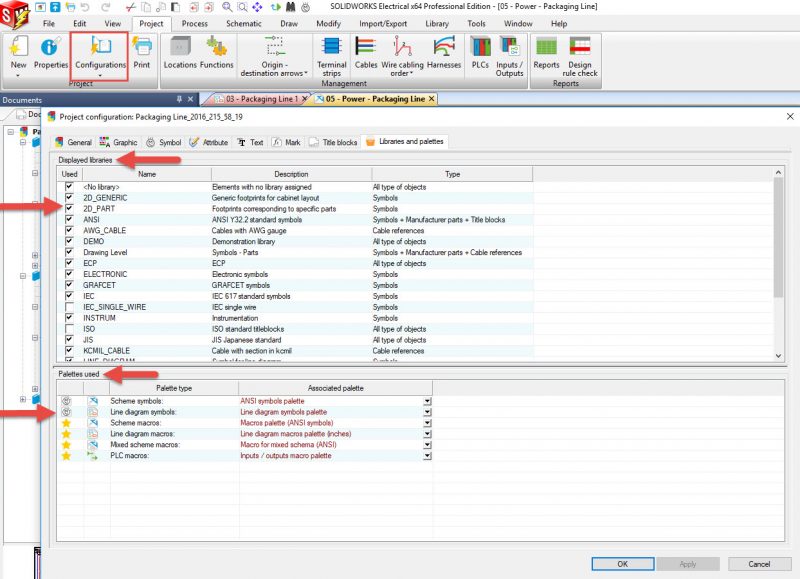
Task: Enable the IEC_SINGLE_WIRE library
Action: coord(69,307)
